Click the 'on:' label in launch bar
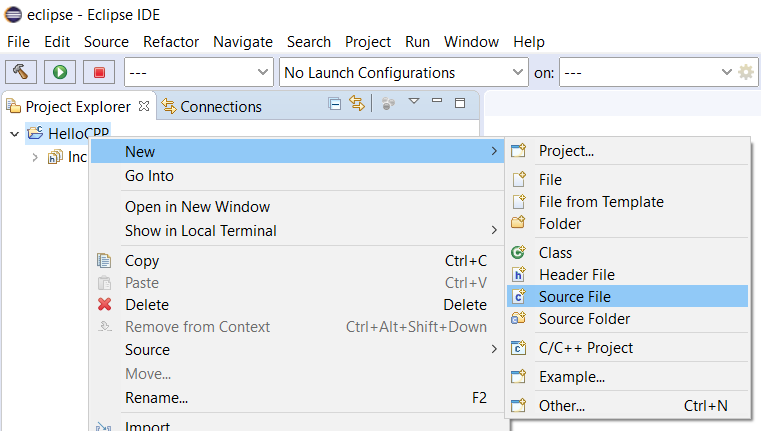Viewport: 761px width, 431px height. click(x=544, y=73)
